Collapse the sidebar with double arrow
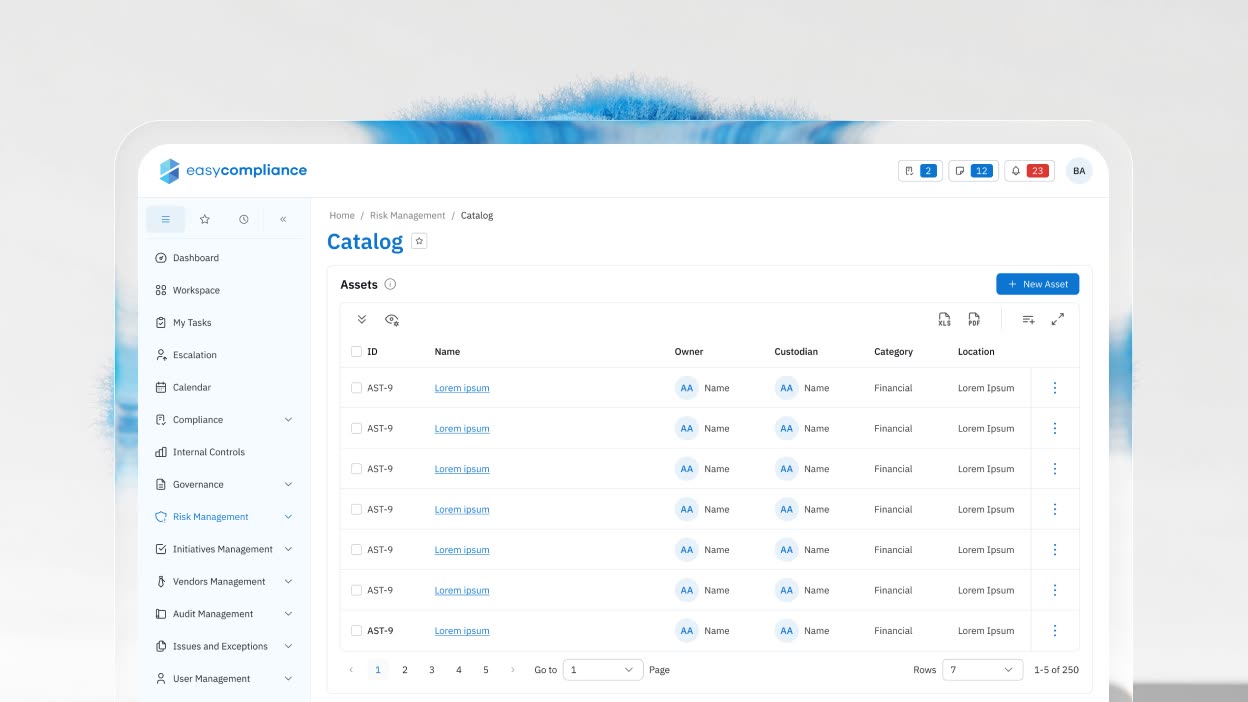The image size is (1248, 702). (x=283, y=219)
